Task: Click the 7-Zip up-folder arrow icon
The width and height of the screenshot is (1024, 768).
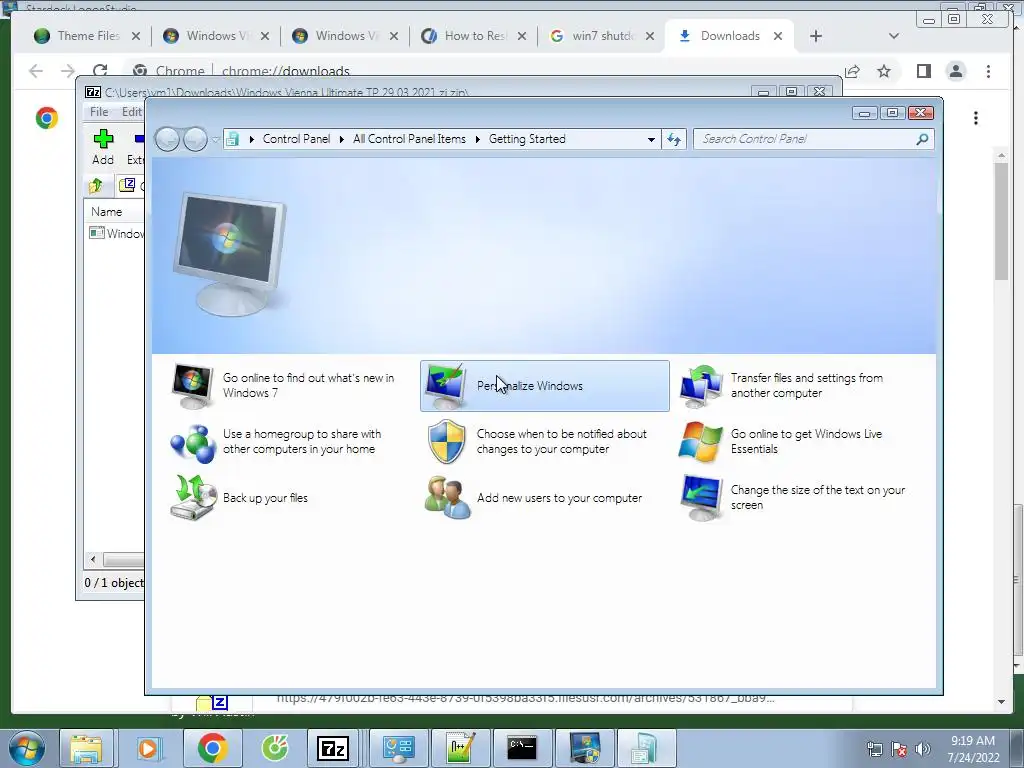Action: tap(96, 186)
